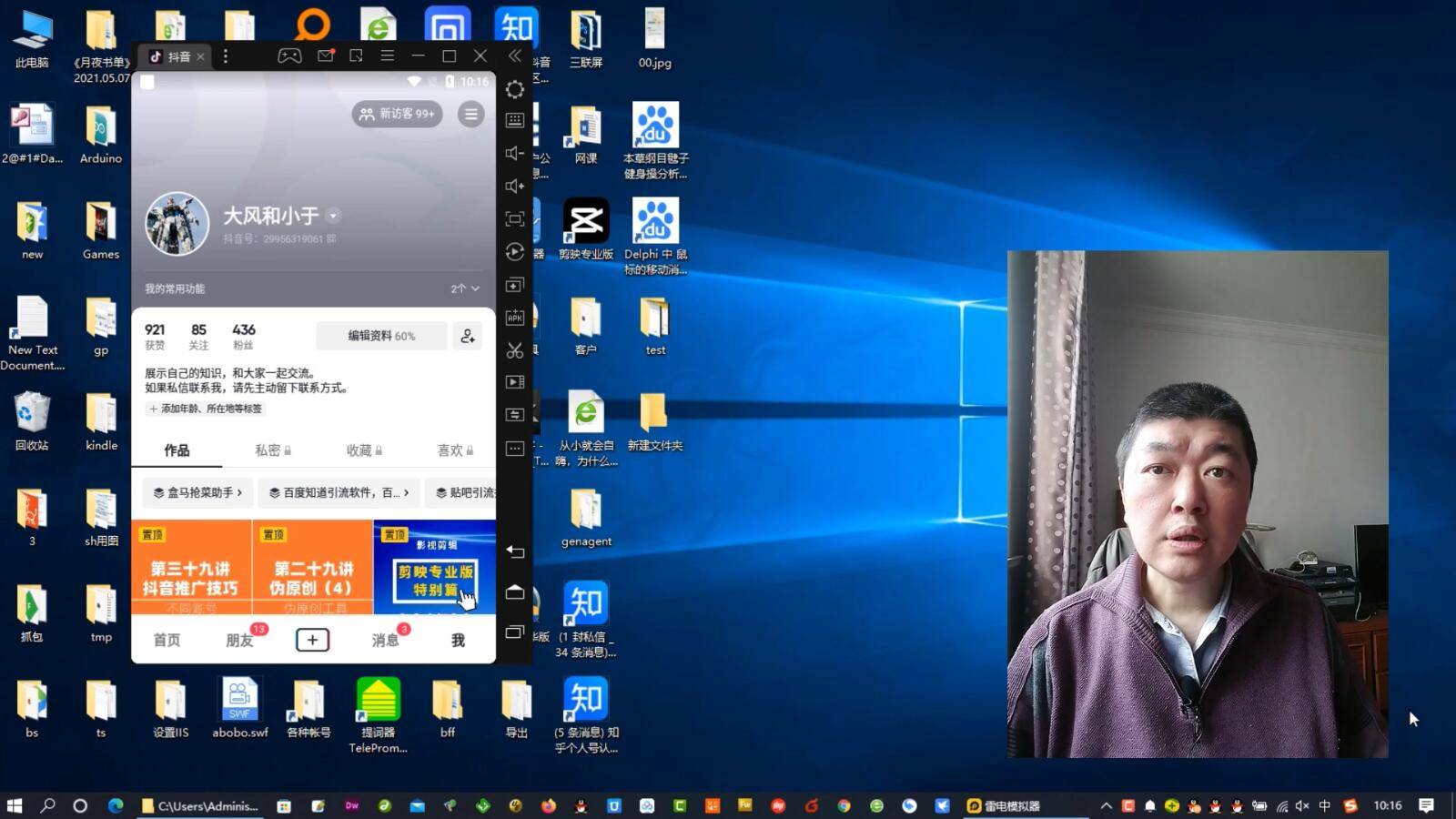1456x819 pixels.
Task: Lower volume with speaker minus icon
Action: (x=515, y=153)
